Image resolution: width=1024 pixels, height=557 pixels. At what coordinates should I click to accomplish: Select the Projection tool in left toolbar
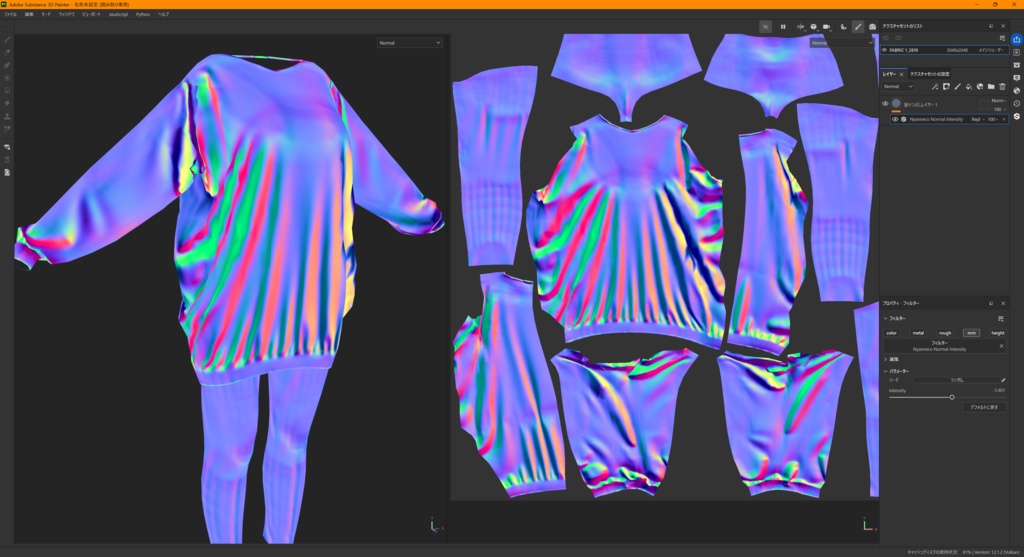[7, 65]
